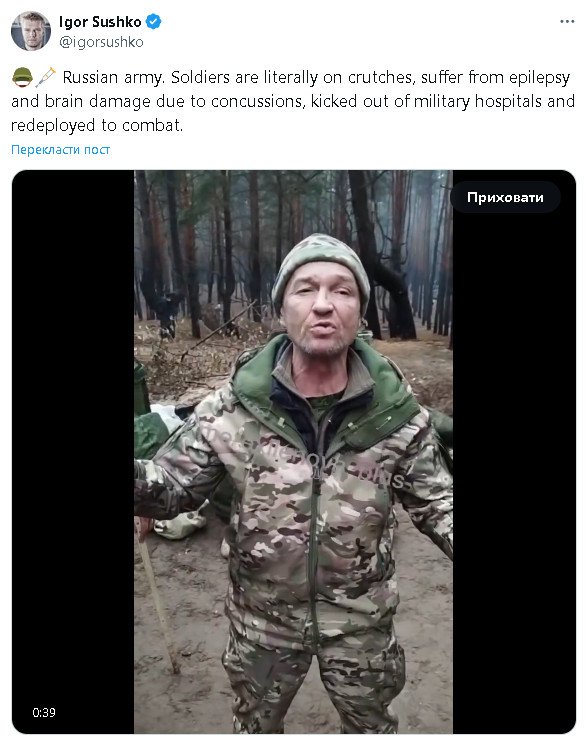Click the blue verified badge
The width and height of the screenshot is (588, 746).
153,21
